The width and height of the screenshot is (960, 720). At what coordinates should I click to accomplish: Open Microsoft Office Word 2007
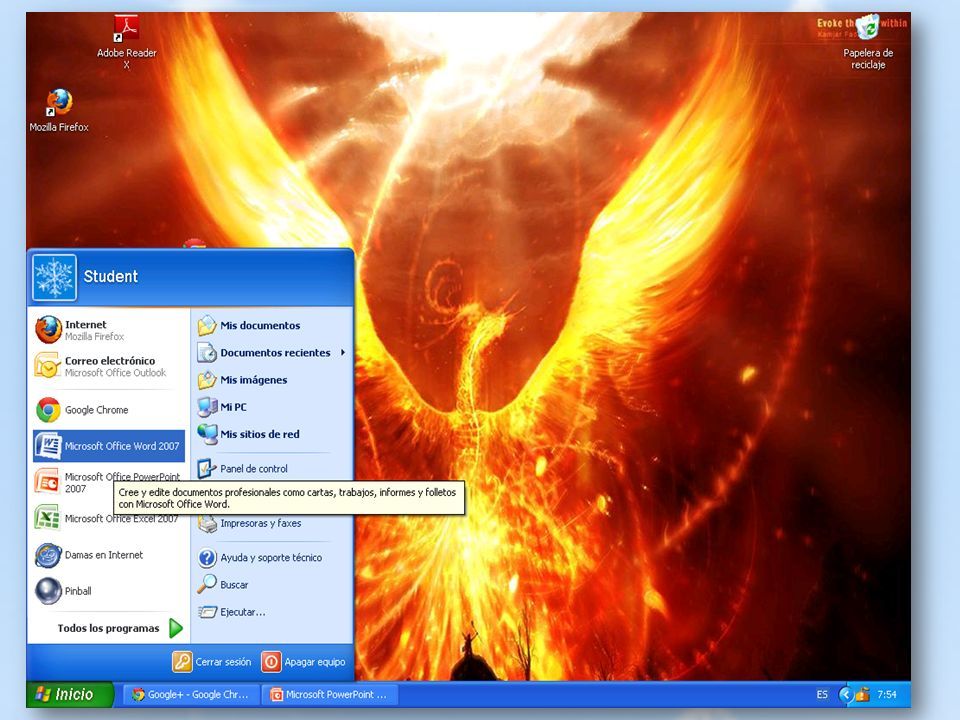tap(109, 446)
